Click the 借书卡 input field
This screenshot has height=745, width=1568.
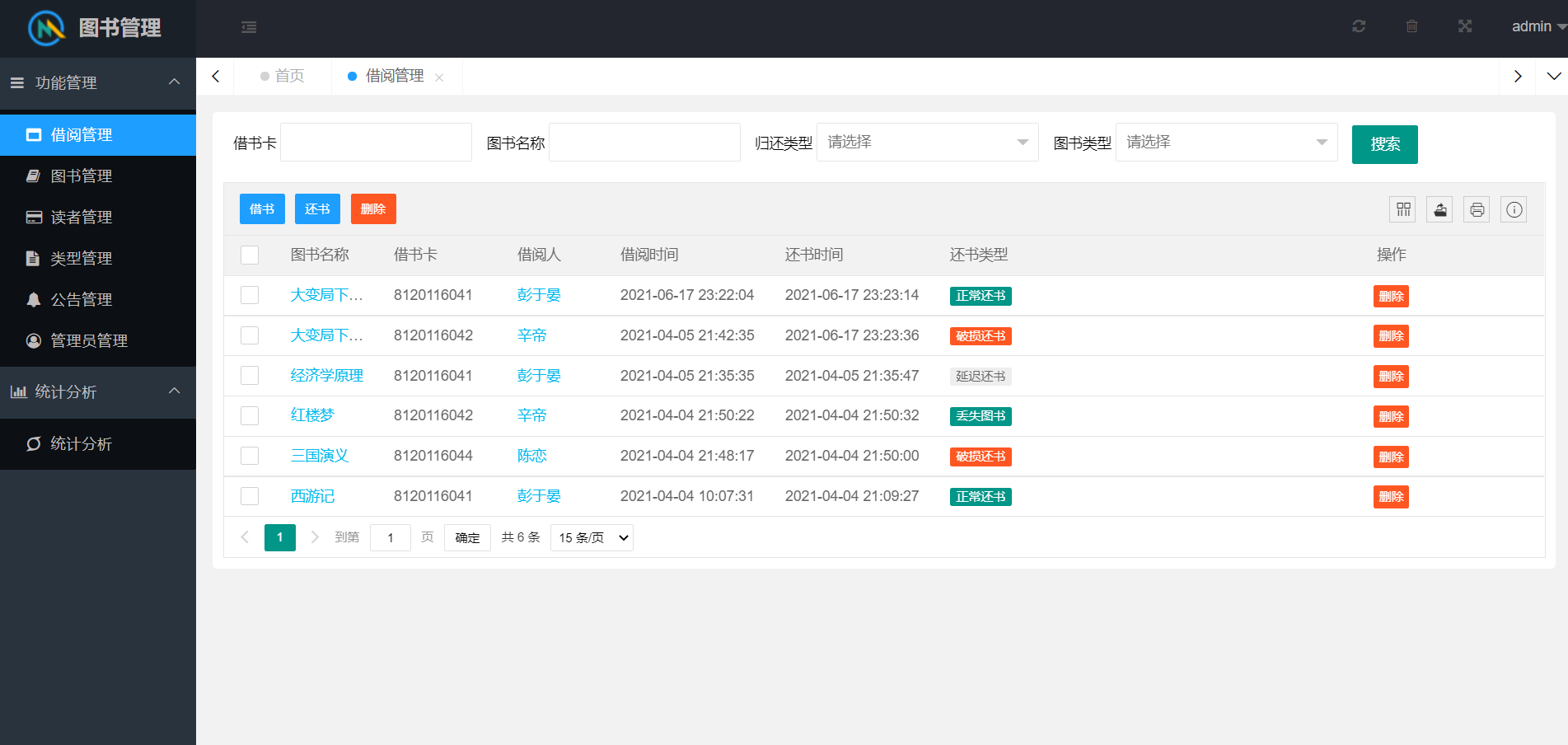click(376, 143)
